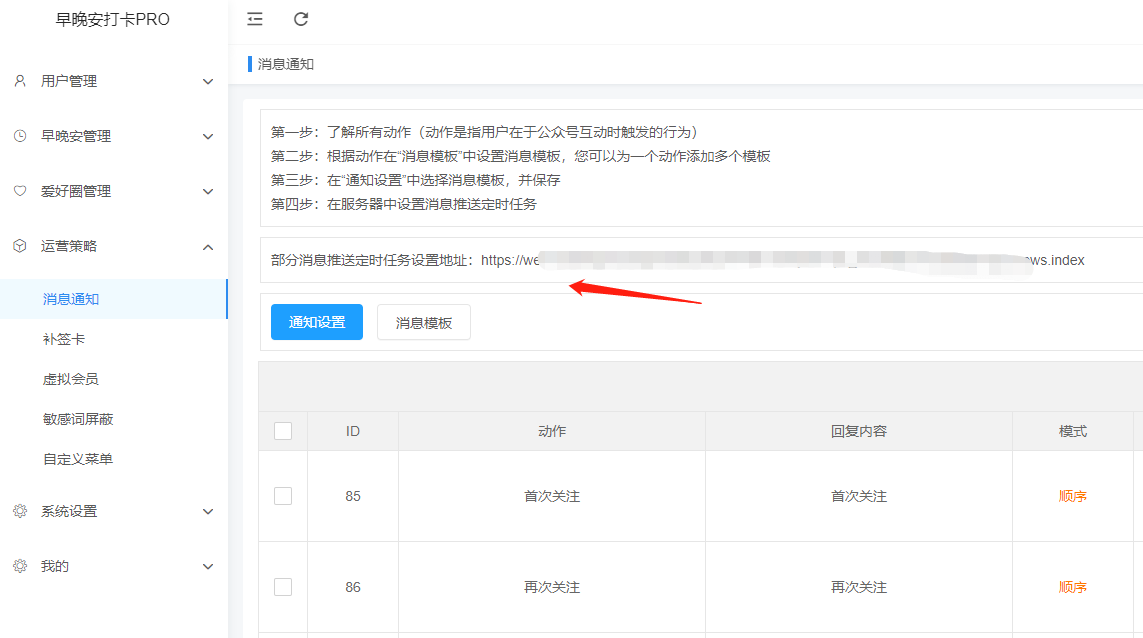Click the cube icon beside 运营策略
Viewport: 1143px width, 638px height.
tap(20, 246)
